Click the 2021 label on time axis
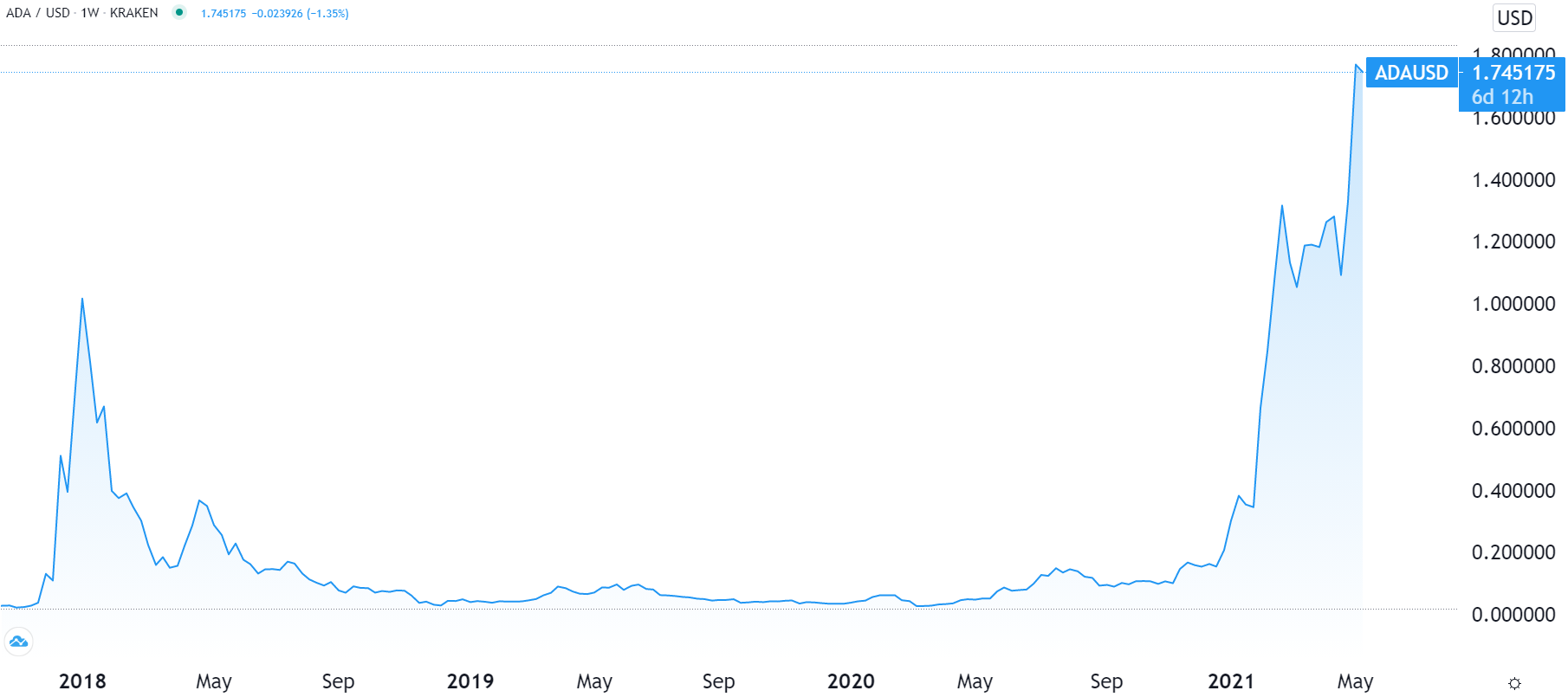 pos(1231,681)
